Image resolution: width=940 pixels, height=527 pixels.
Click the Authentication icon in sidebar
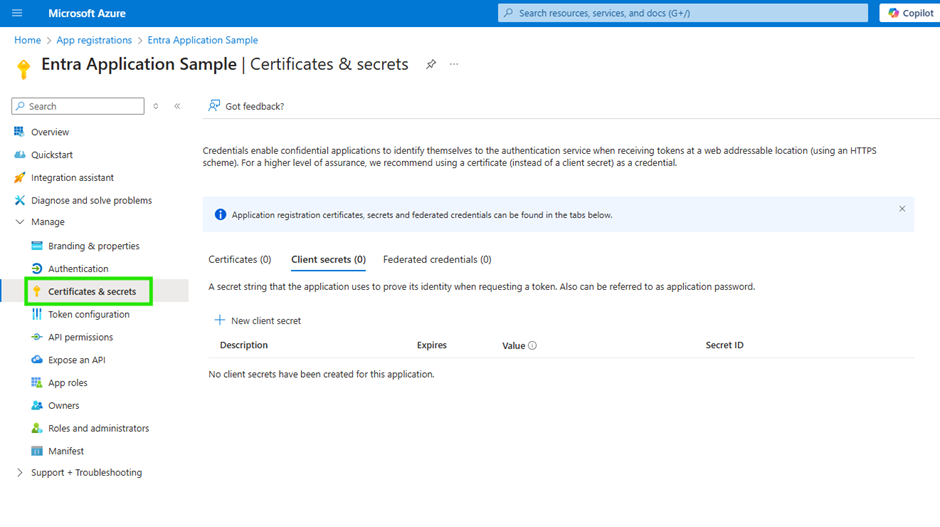pos(37,269)
